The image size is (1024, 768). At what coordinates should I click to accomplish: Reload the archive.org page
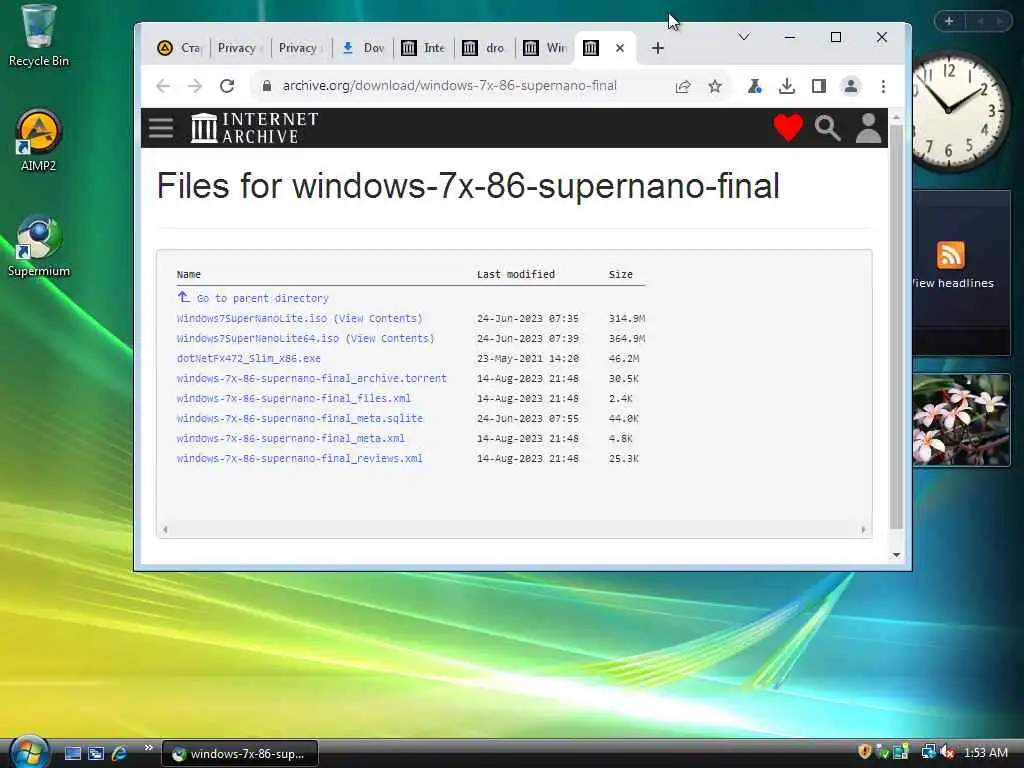tap(227, 86)
